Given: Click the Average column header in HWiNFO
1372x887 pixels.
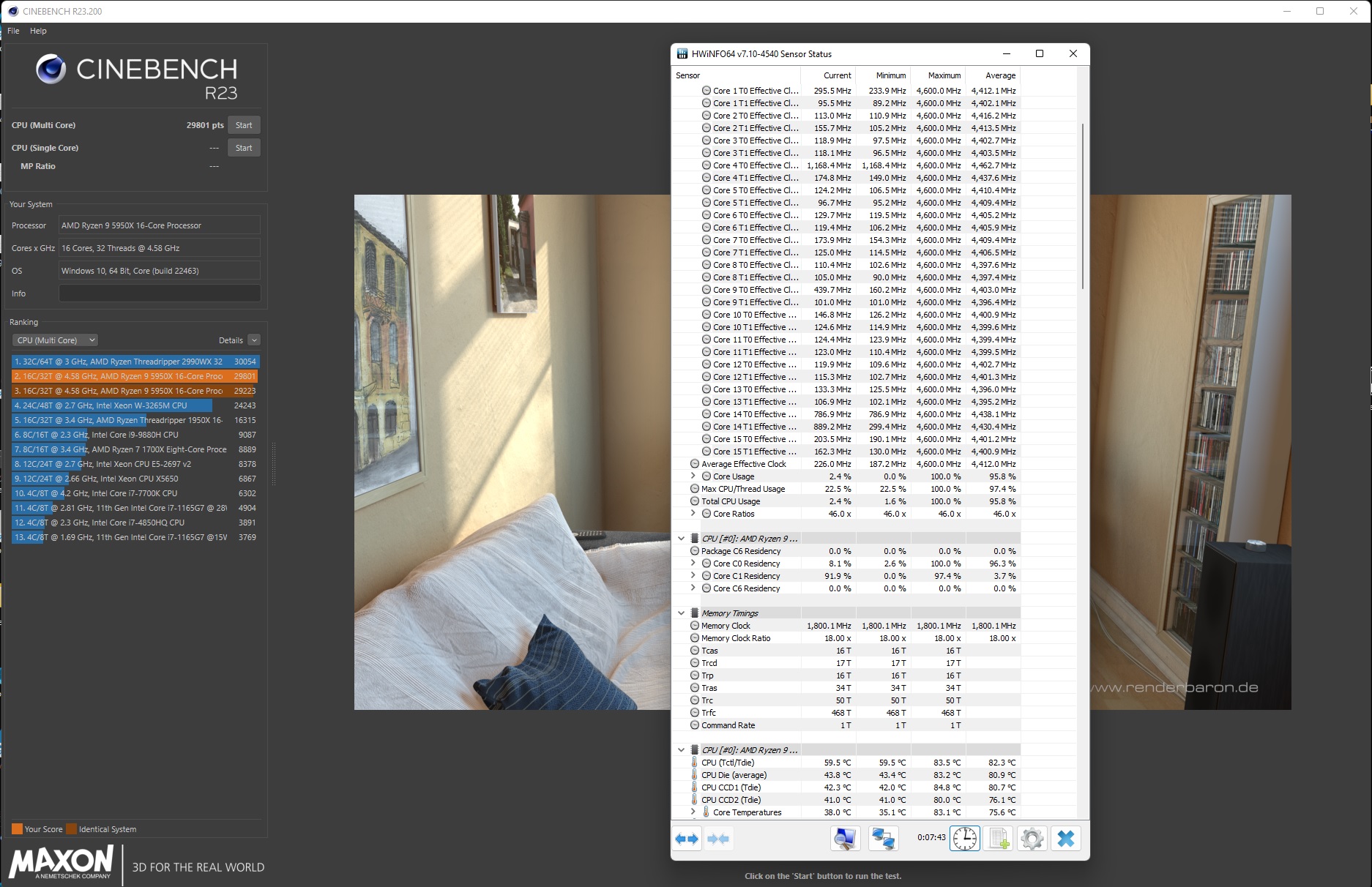Looking at the screenshot, I should (x=993, y=75).
